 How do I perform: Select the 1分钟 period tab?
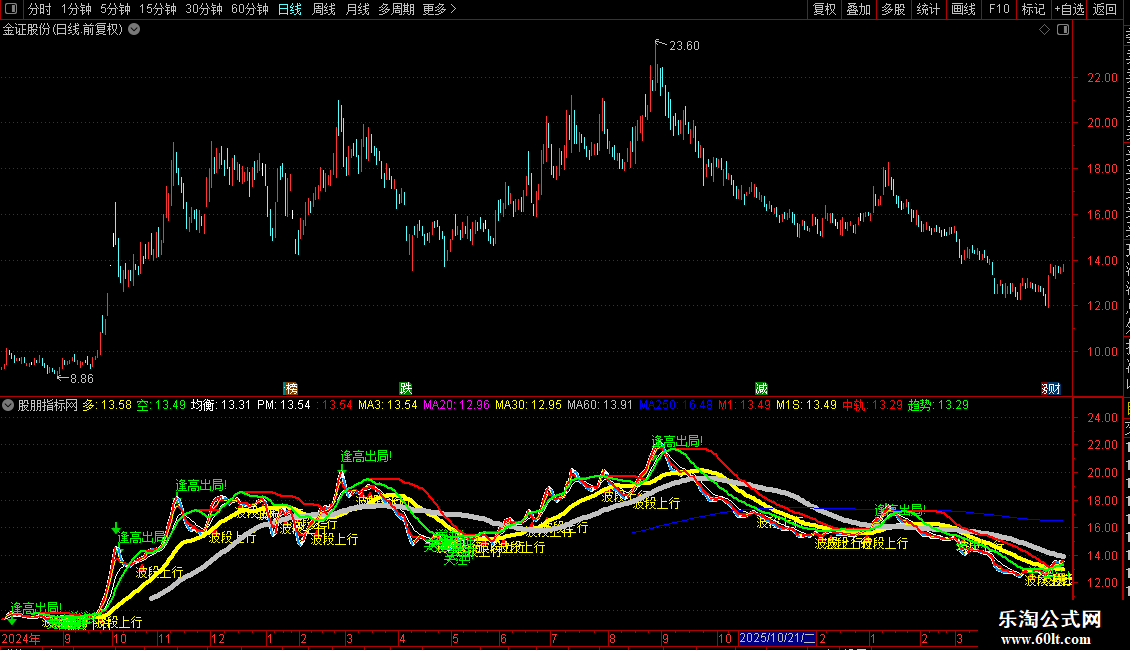tap(76, 9)
